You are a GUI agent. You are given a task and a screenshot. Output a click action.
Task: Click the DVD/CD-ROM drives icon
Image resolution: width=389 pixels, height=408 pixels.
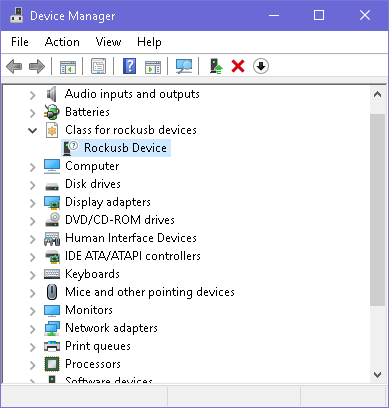point(52,220)
